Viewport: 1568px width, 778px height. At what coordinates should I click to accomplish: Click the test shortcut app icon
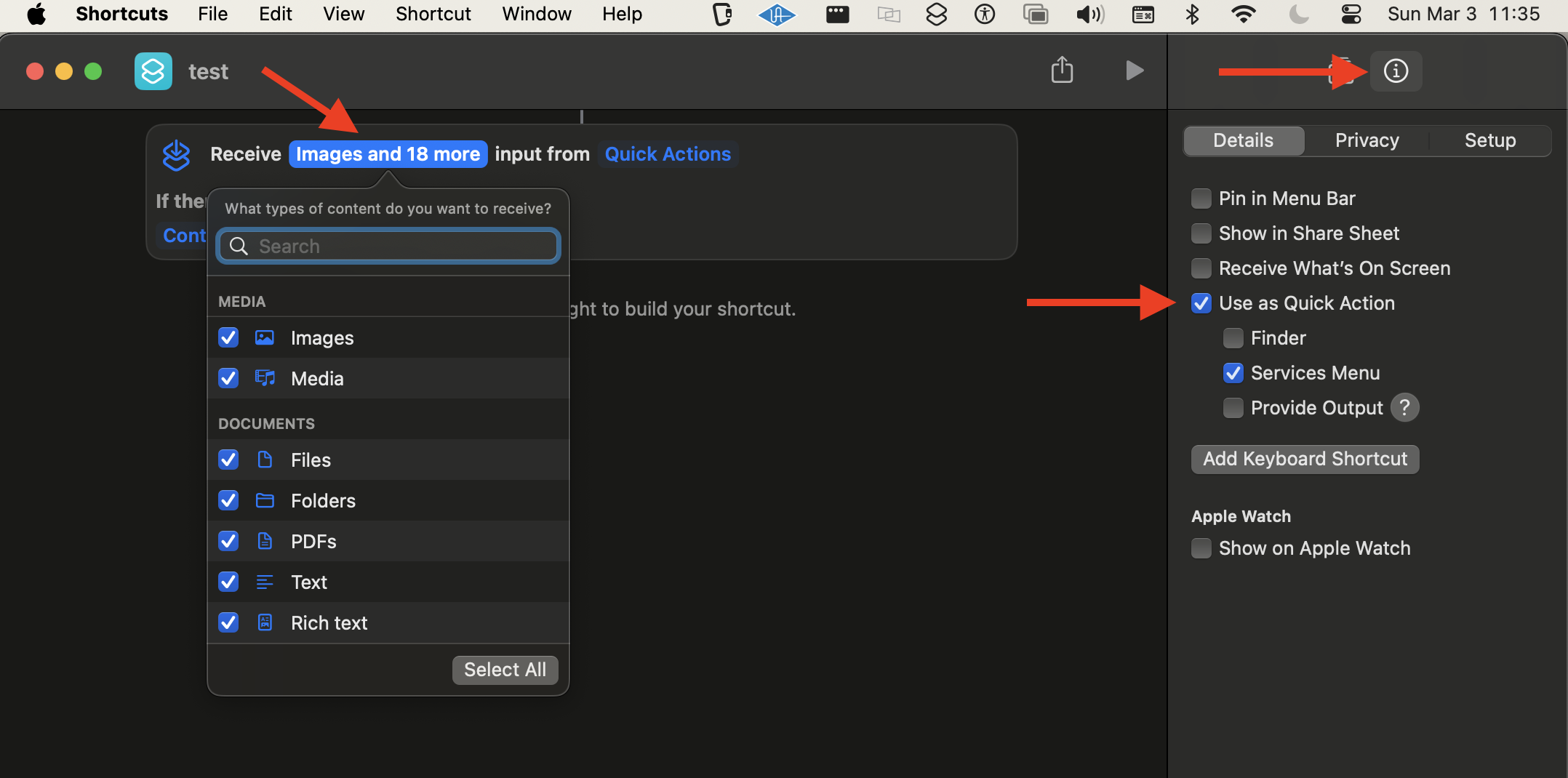153,71
